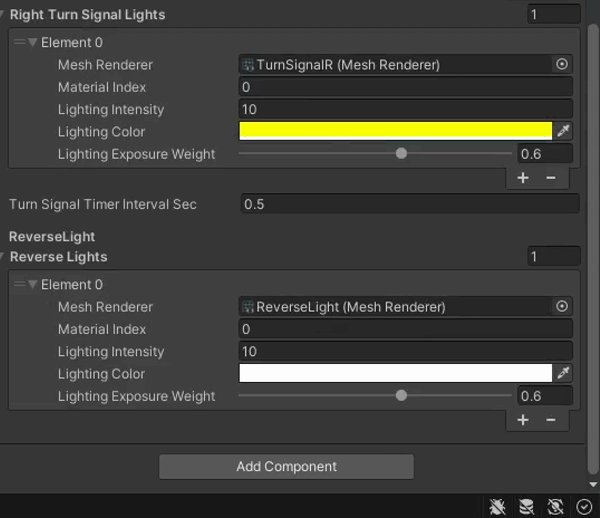The width and height of the screenshot is (600, 518).
Task: Click Add Component button
Action: (x=286, y=466)
